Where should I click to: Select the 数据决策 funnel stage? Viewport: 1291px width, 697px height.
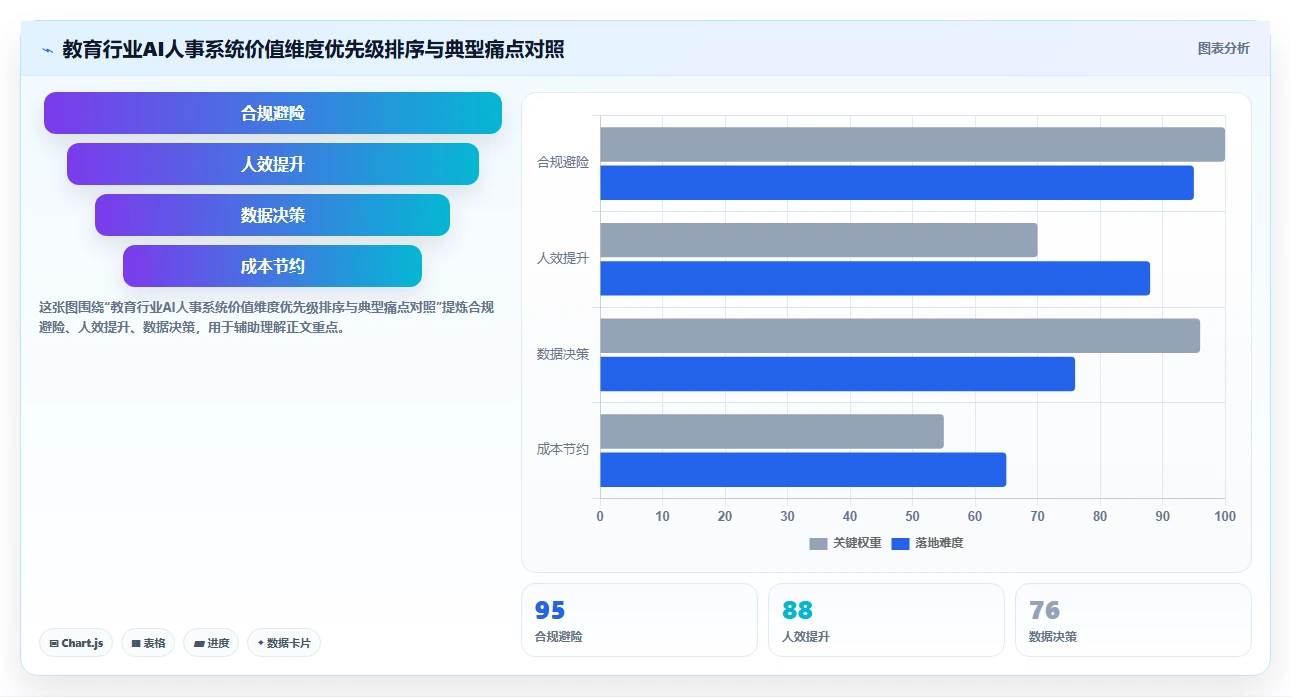[x=273, y=215]
